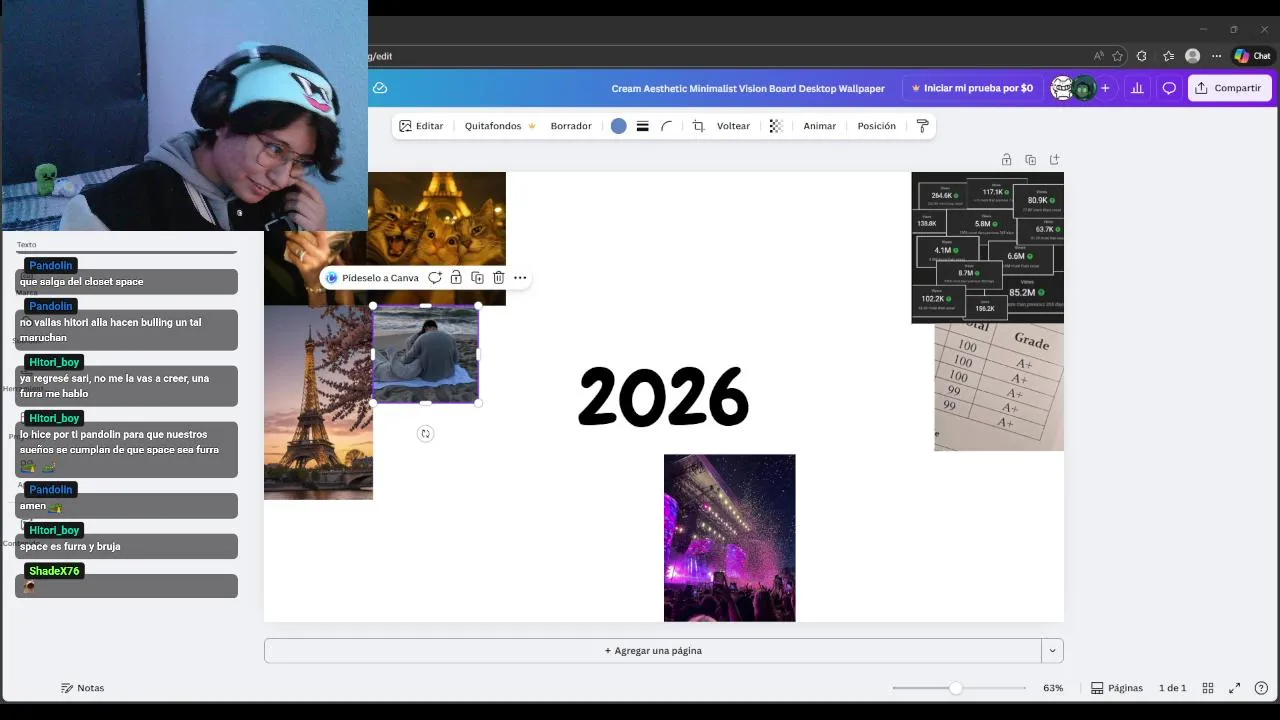This screenshot has width=1280, height=720.
Task: Rename the Cream Aesthetic Minimalist design title
Action: 748,88
